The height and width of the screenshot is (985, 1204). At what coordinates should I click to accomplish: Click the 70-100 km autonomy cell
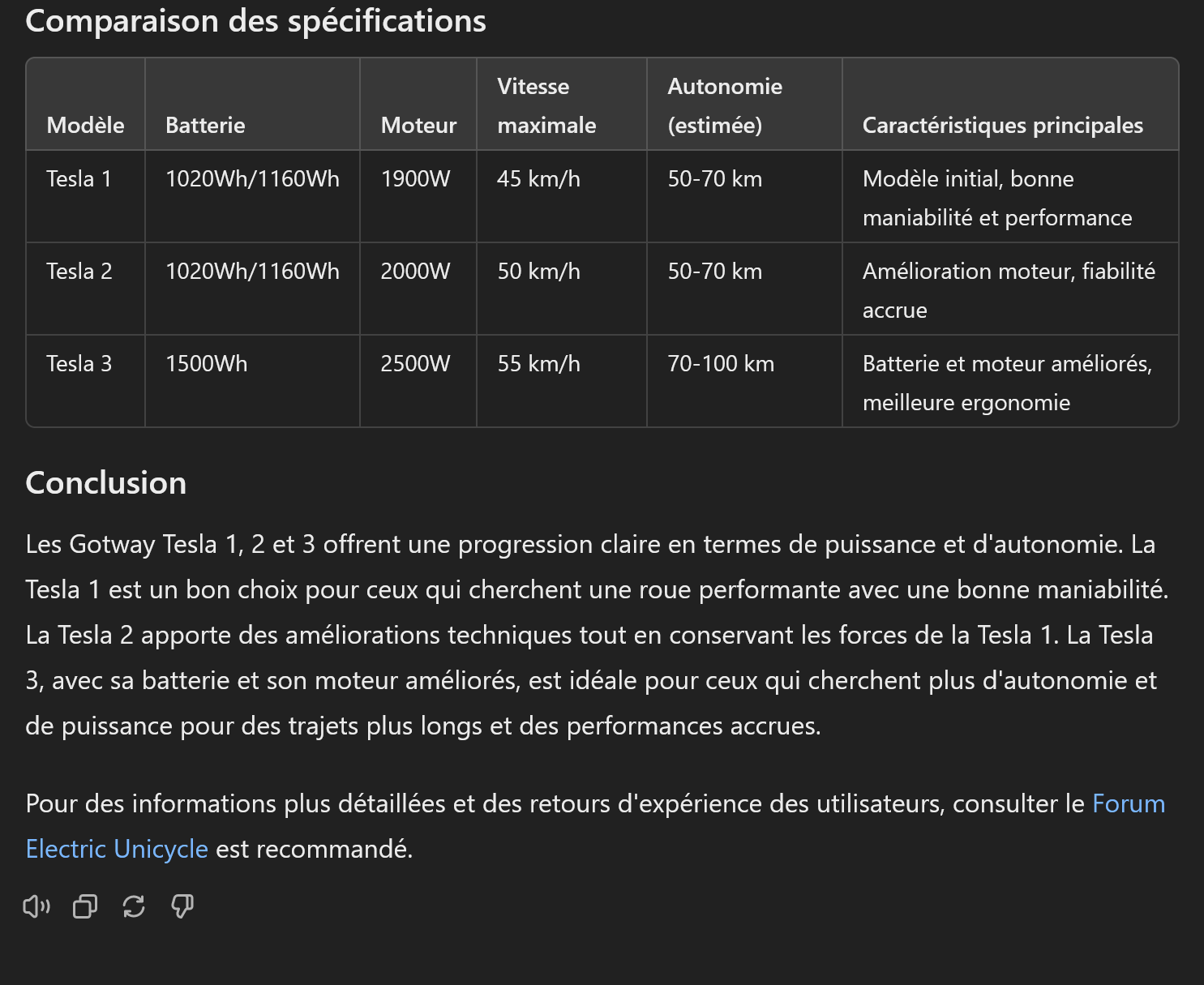click(x=721, y=363)
